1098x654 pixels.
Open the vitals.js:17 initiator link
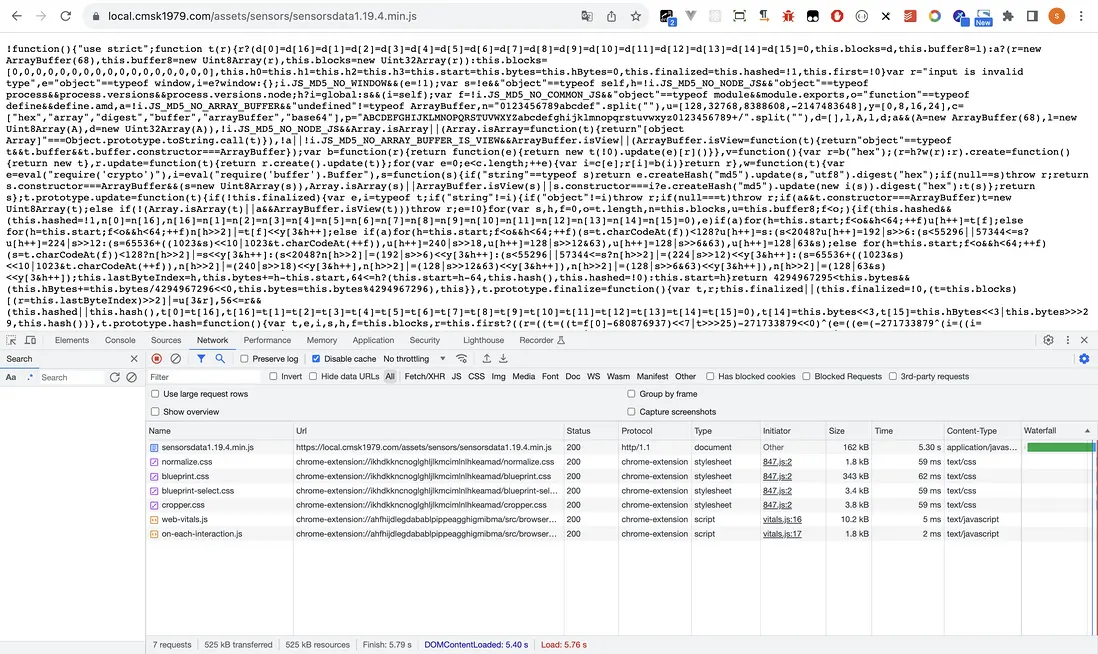tap(782, 534)
